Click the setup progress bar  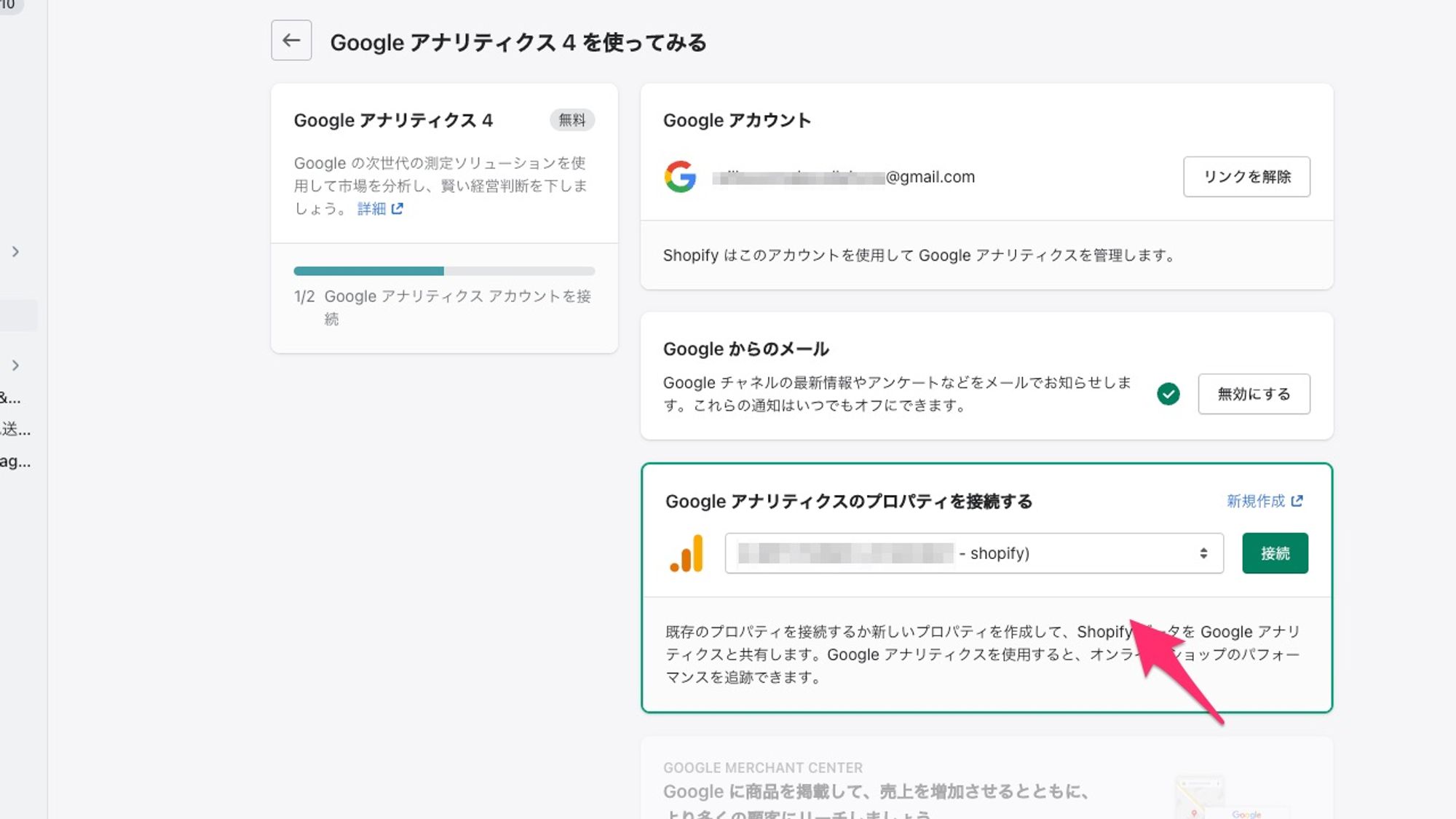coord(444,271)
